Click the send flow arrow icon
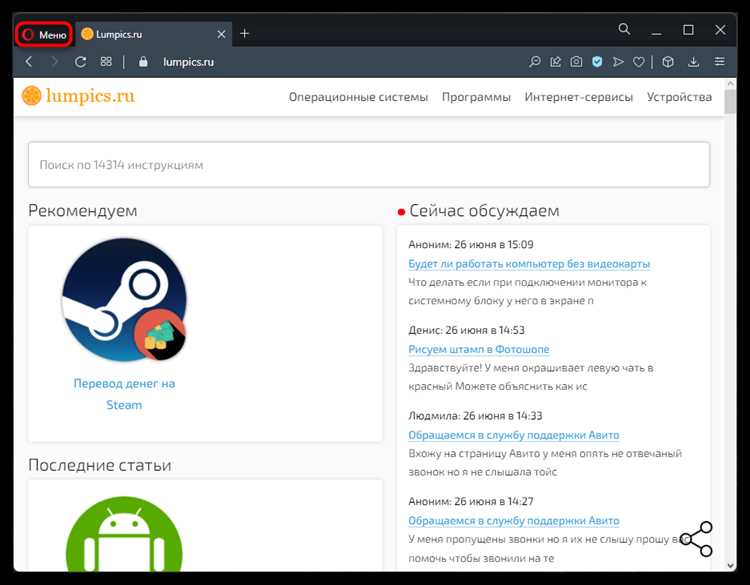Screen dimensions: 750x585 tap(618, 62)
